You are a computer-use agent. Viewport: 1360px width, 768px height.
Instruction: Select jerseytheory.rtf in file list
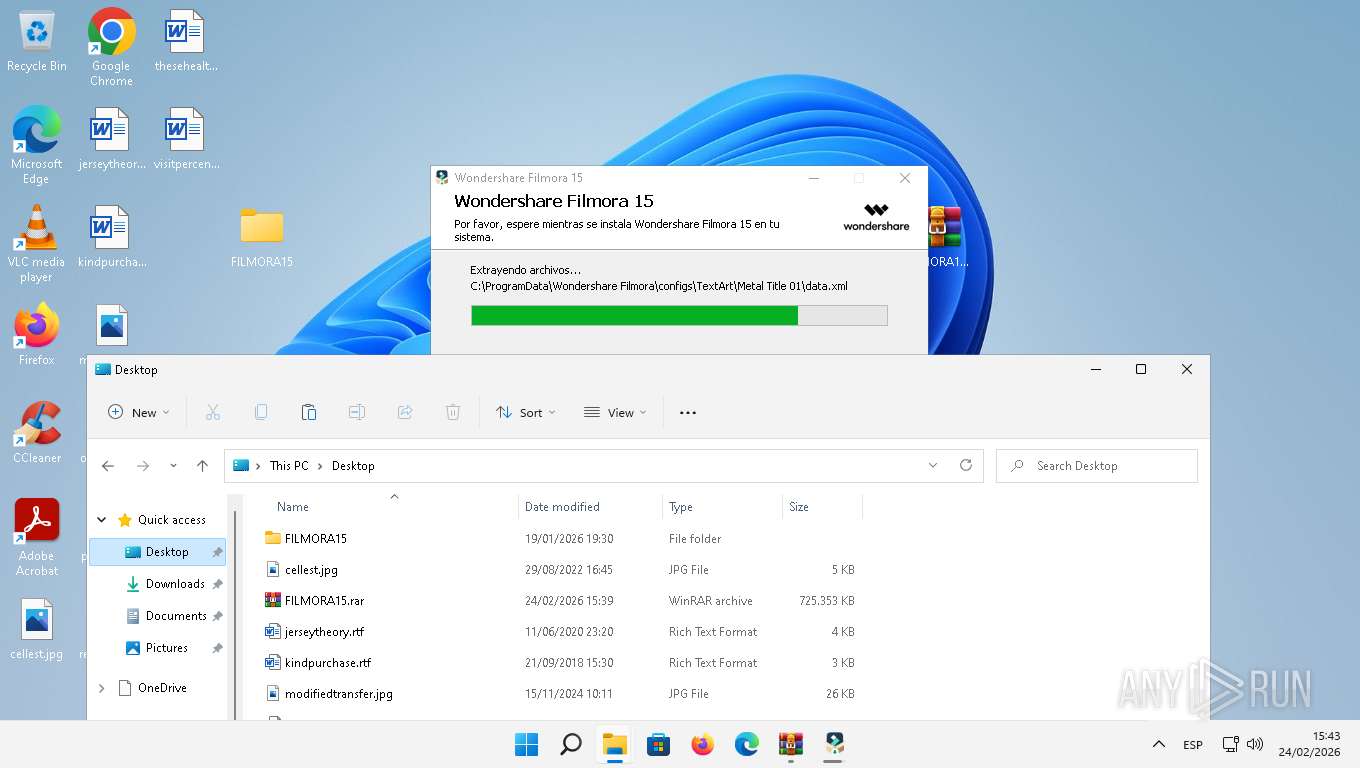click(562, 632)
